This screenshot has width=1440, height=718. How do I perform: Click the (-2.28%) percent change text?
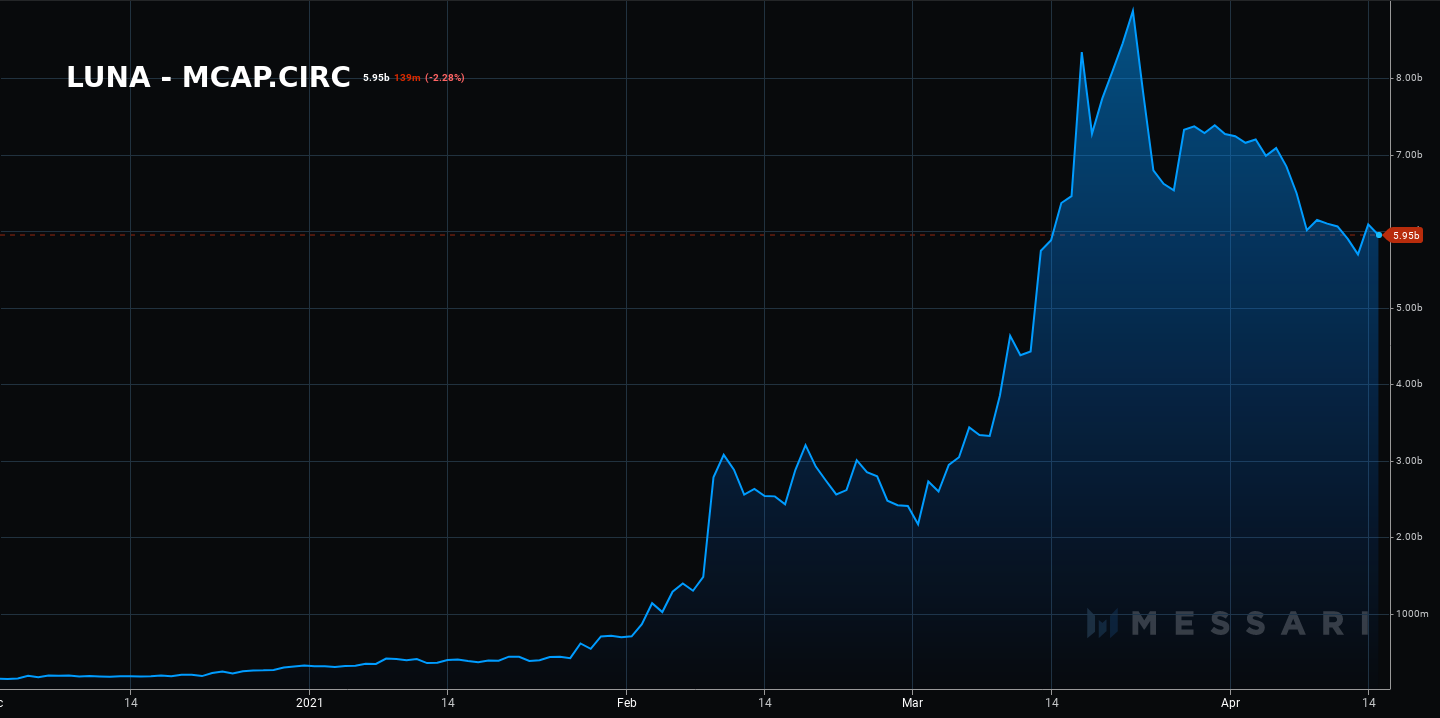point(445,78)
